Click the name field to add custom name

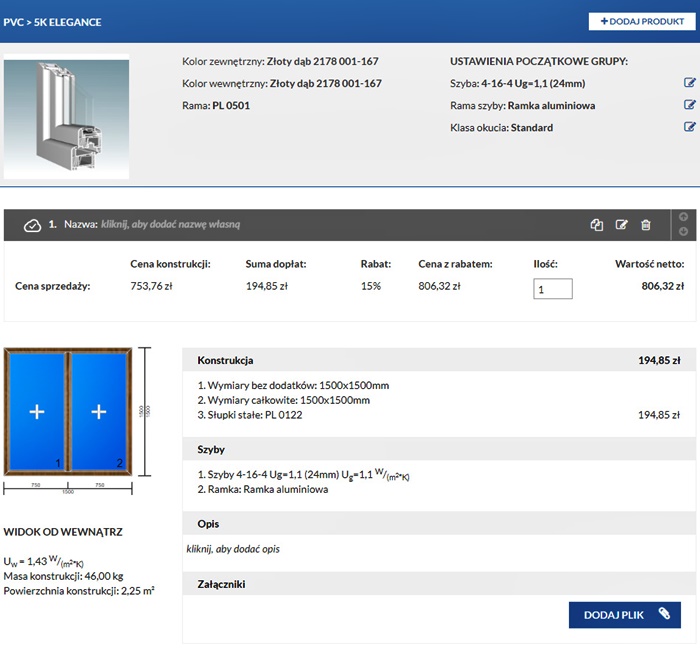(170, 225)
